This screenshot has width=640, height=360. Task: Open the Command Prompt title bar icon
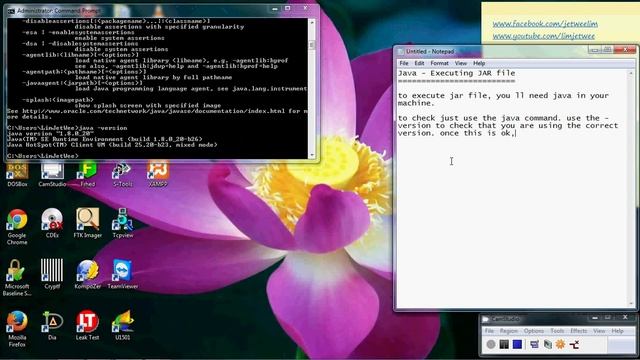click(11, 11)
